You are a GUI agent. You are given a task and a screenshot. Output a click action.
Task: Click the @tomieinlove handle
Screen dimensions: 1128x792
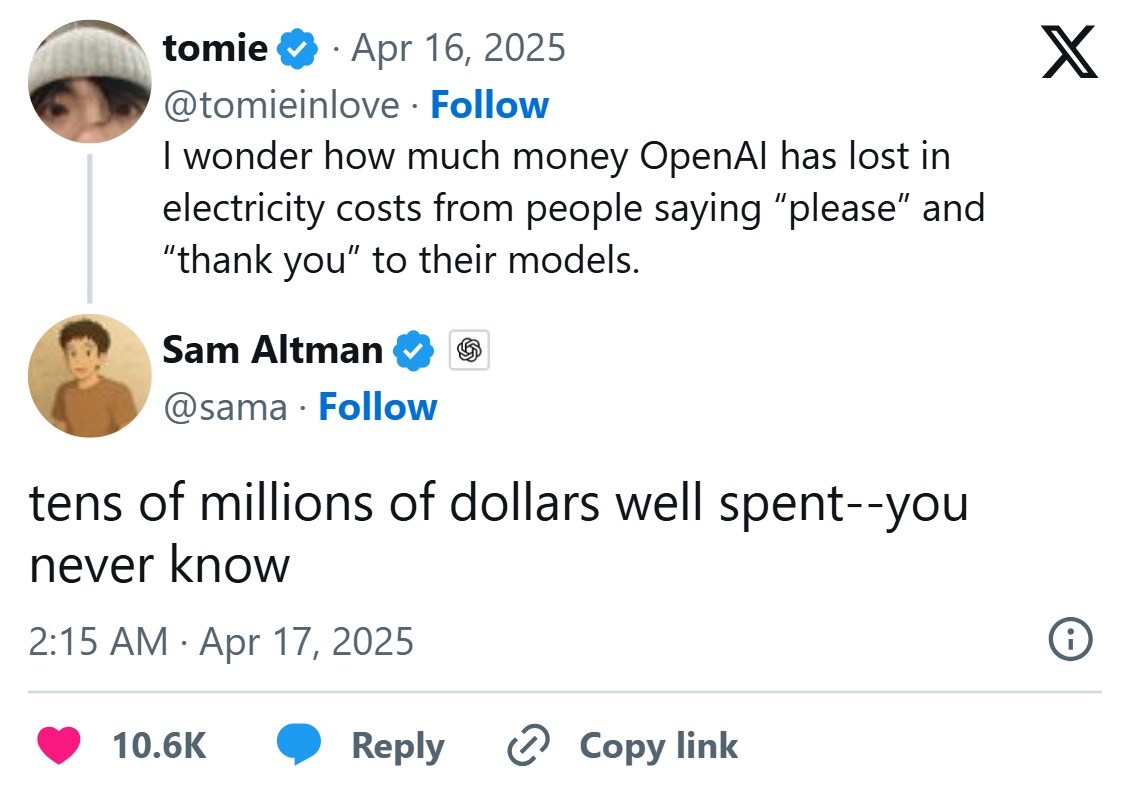[x=281, y=105]
